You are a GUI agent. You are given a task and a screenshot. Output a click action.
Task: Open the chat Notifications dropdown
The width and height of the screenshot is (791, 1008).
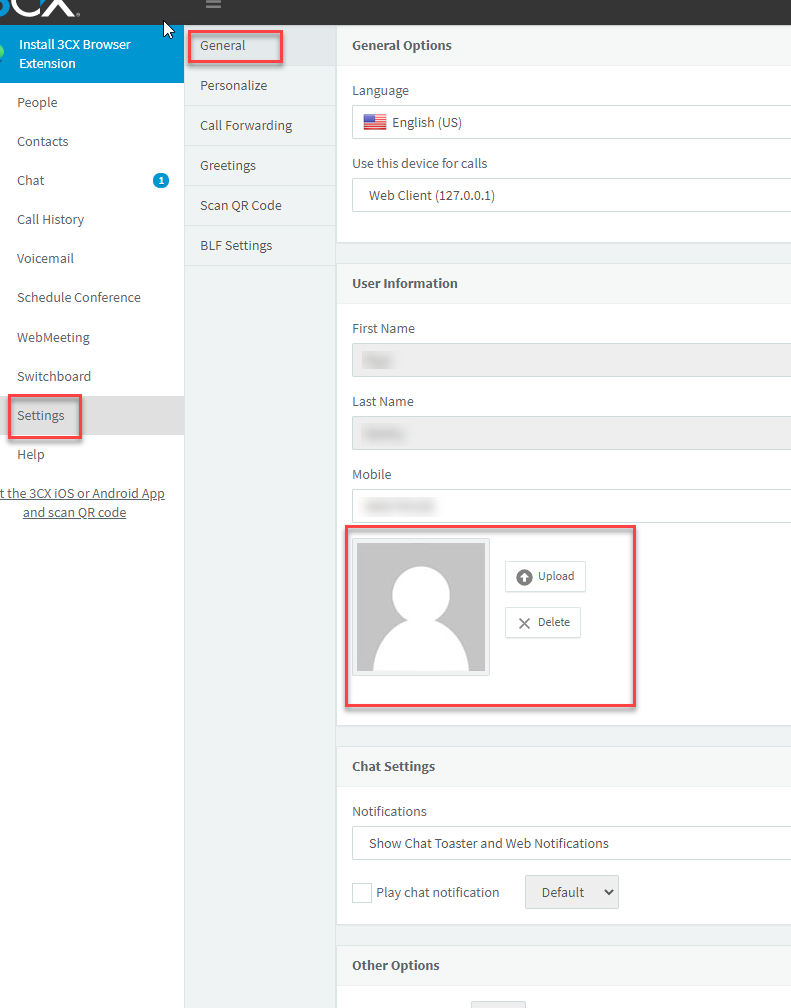click(x=571, y=843)
